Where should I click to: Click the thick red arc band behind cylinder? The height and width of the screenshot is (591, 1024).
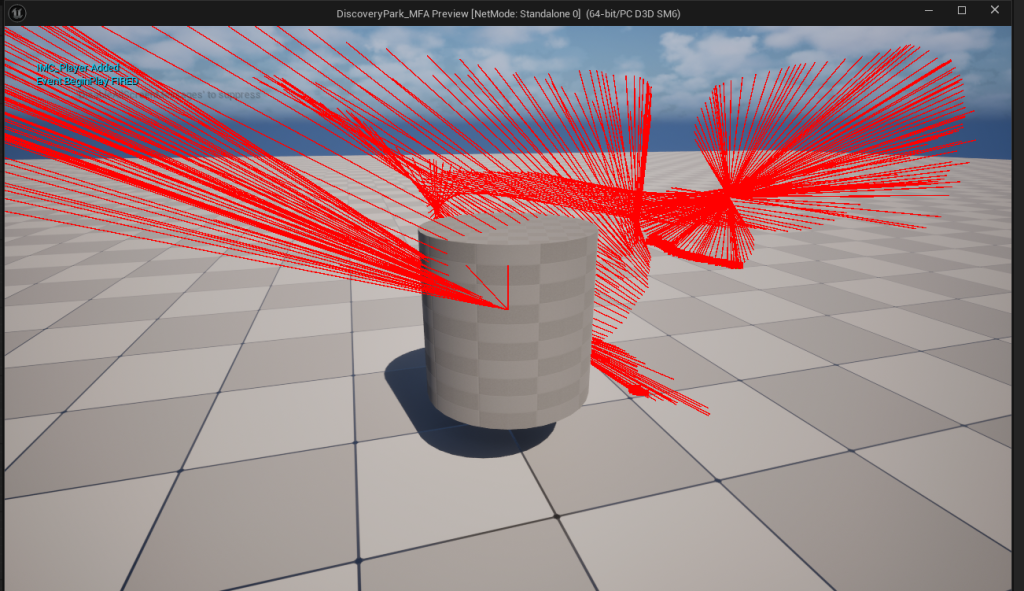(560, 185)
